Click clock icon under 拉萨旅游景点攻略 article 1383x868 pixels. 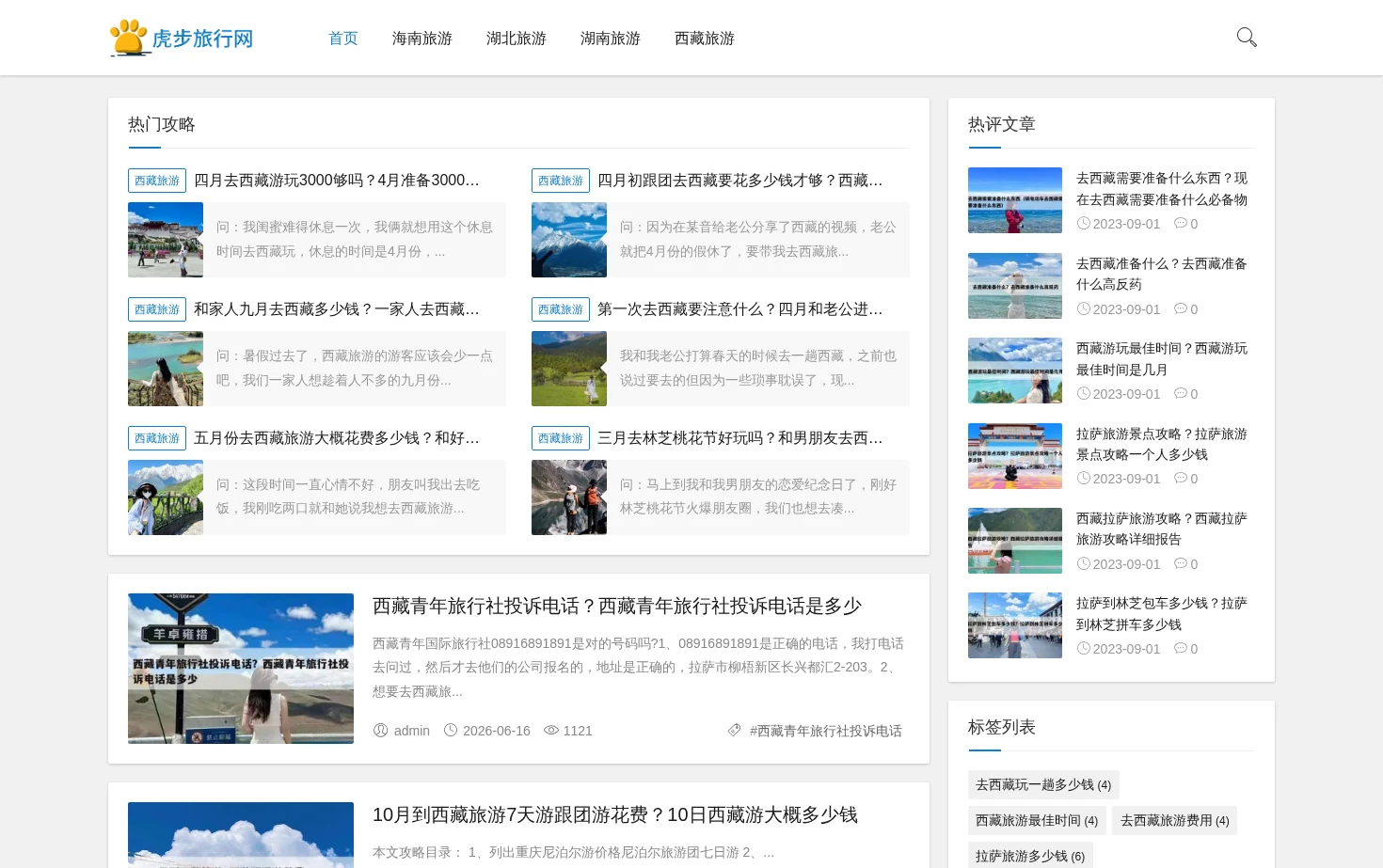1083,478
